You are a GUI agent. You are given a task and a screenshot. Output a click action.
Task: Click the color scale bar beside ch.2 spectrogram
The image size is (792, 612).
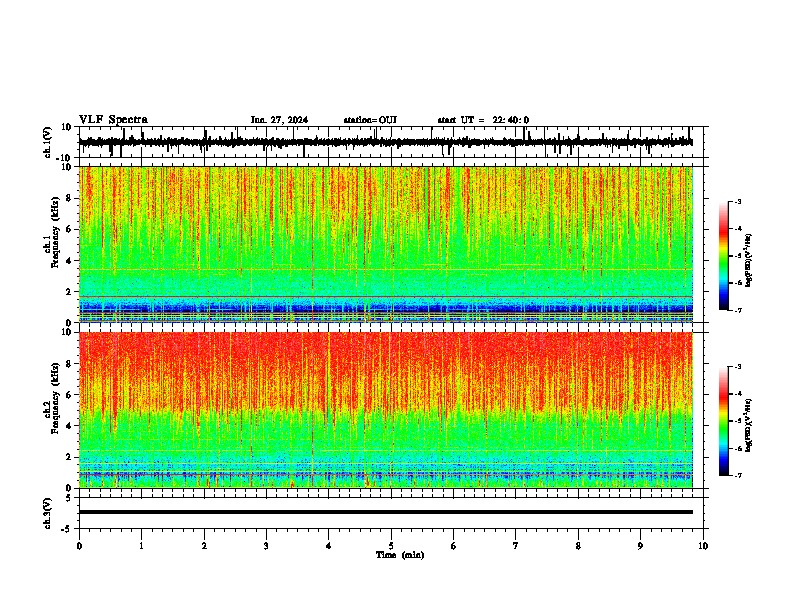tap(724, 421)
